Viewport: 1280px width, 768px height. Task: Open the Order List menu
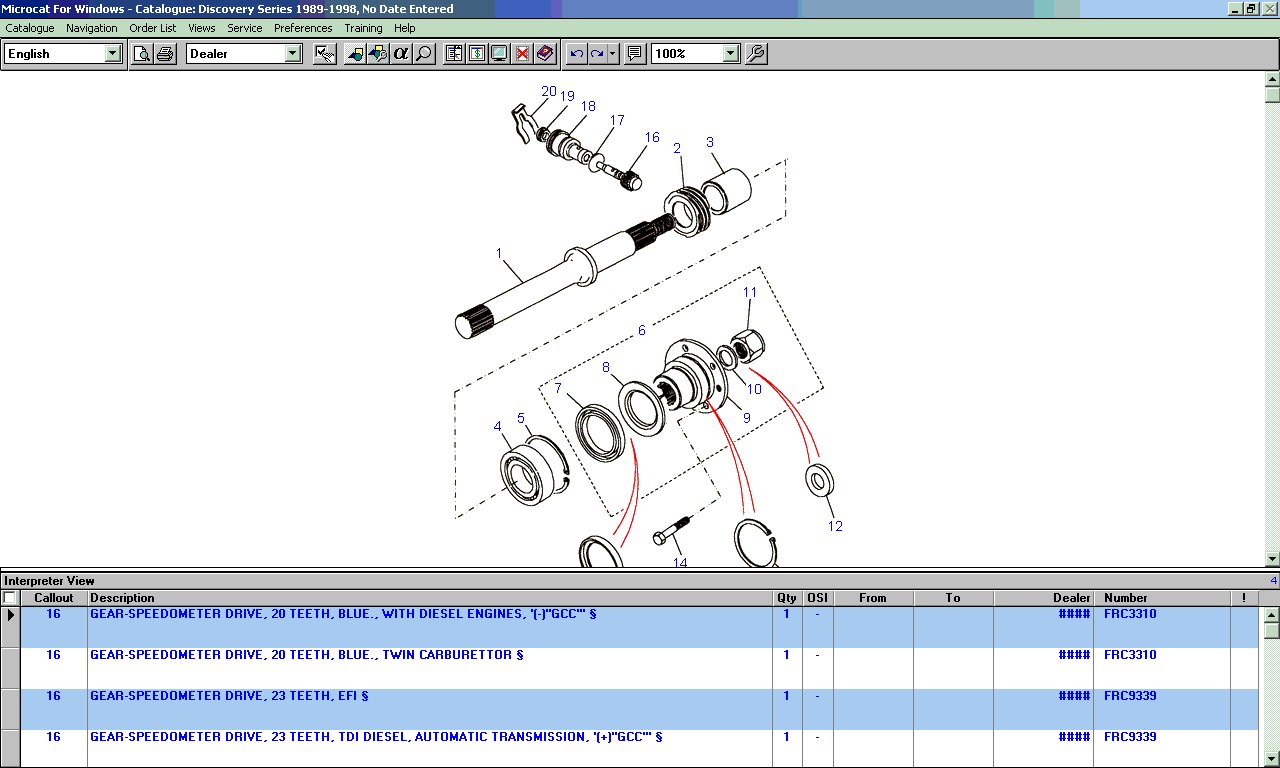coord(152,28)
